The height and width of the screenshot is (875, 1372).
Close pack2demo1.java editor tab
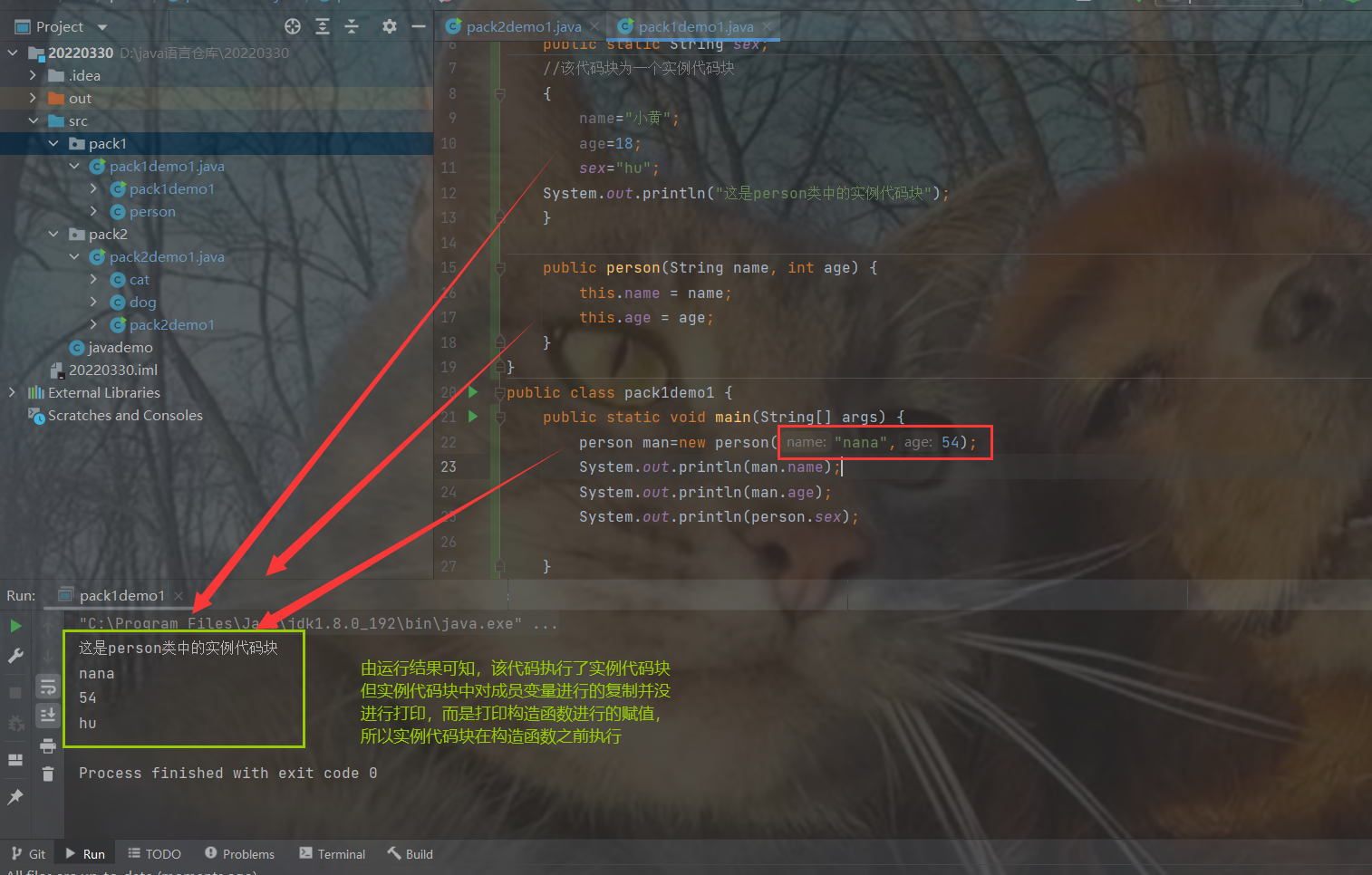pos(594,27)
